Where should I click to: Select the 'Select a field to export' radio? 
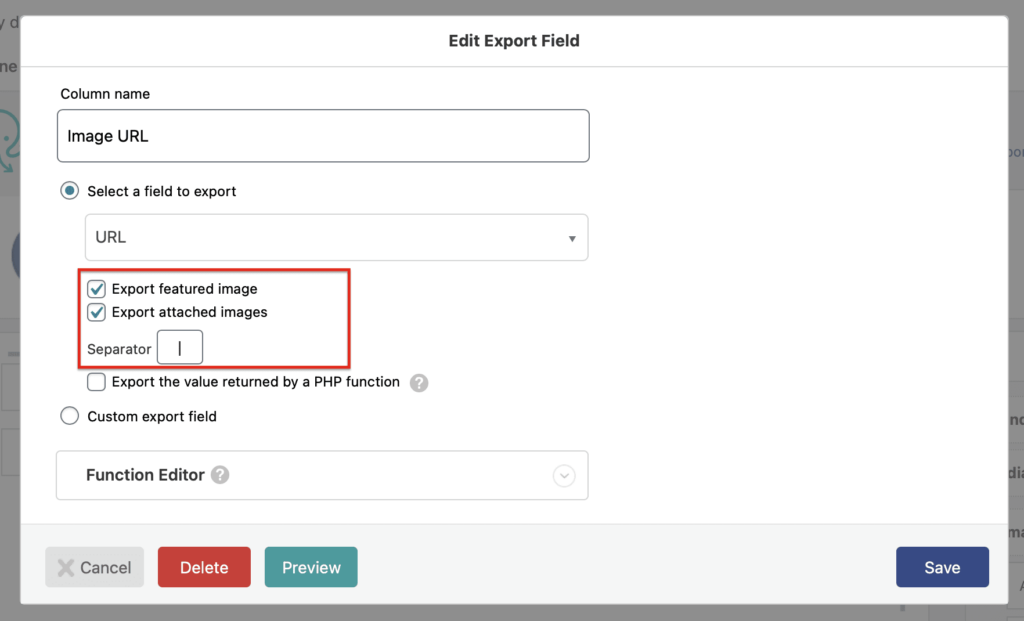[x=69, y=191]
